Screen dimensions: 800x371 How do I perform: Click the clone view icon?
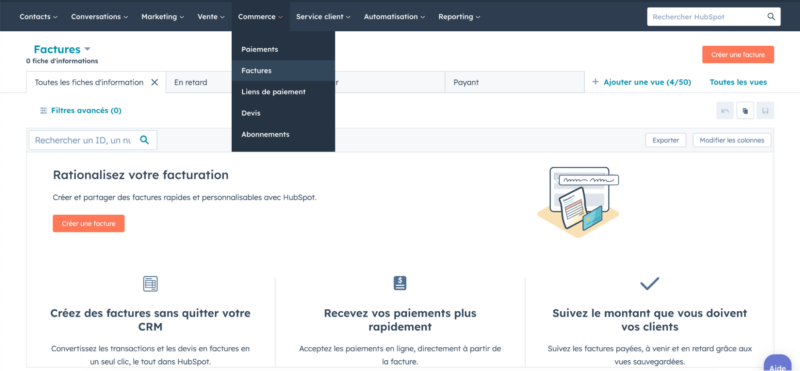coord(745,111)
